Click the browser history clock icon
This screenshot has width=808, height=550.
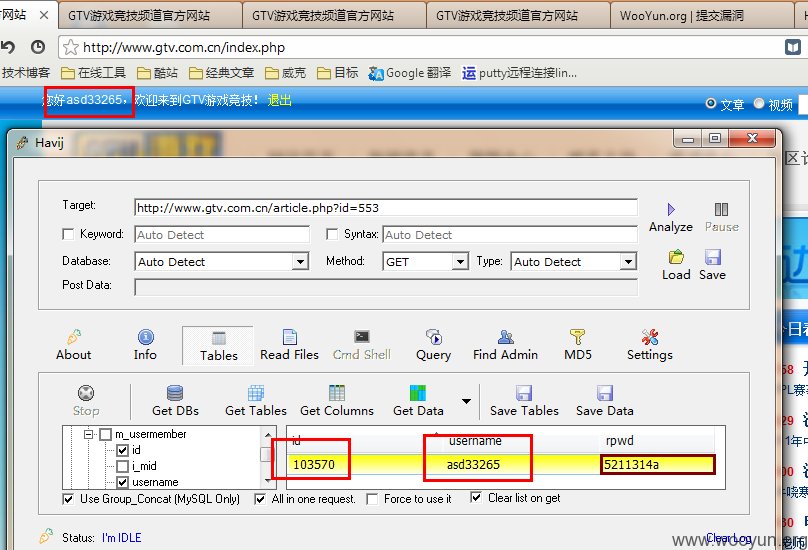pos(38,47)
